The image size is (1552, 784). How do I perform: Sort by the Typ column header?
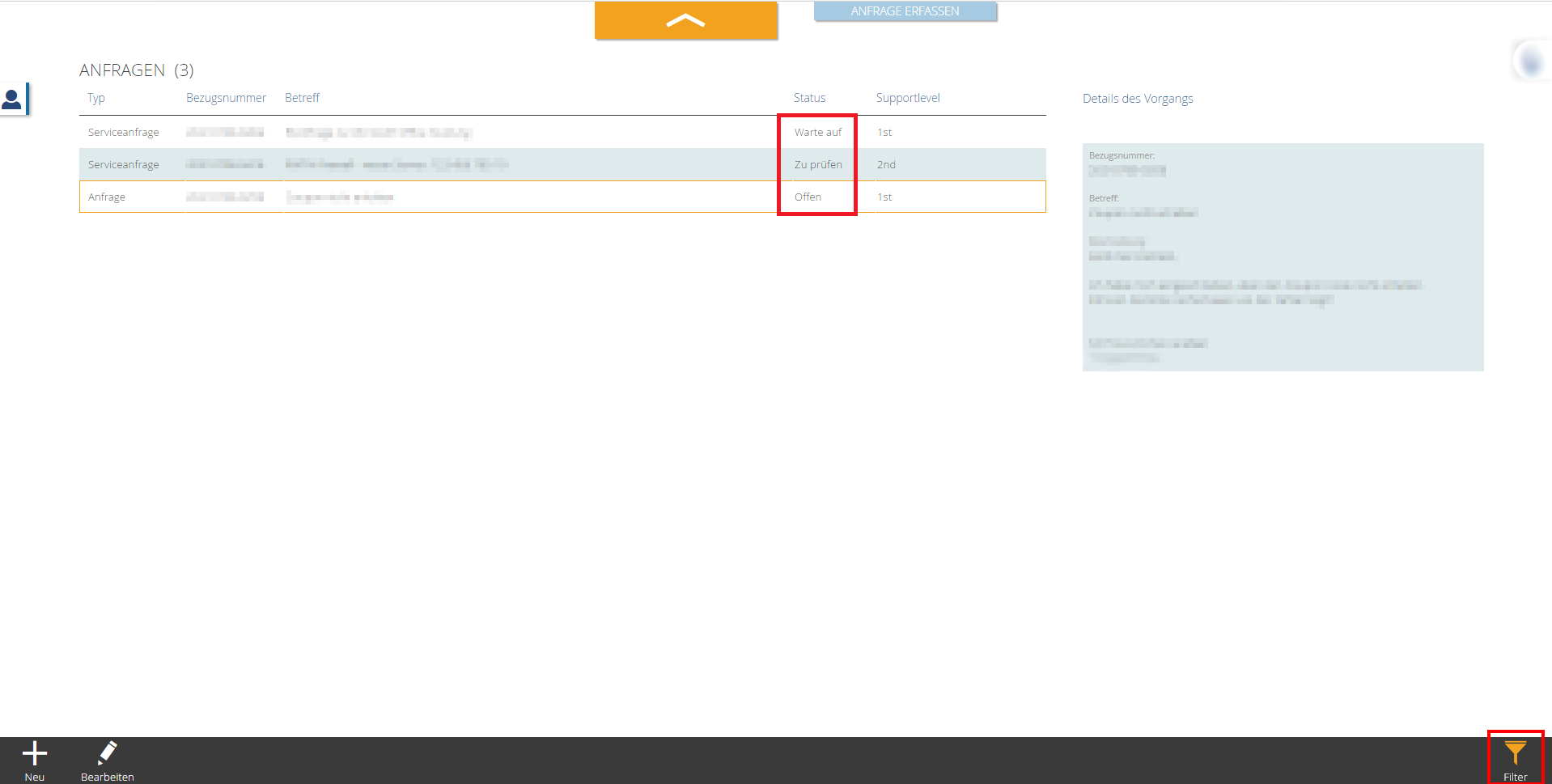point(96,98)
